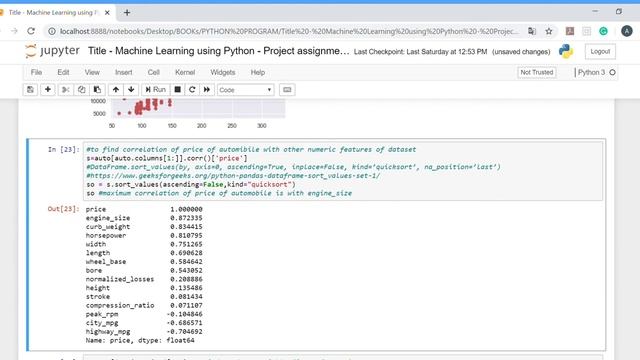
Task: Copy selected cells icon
Action: click(81, 90)
